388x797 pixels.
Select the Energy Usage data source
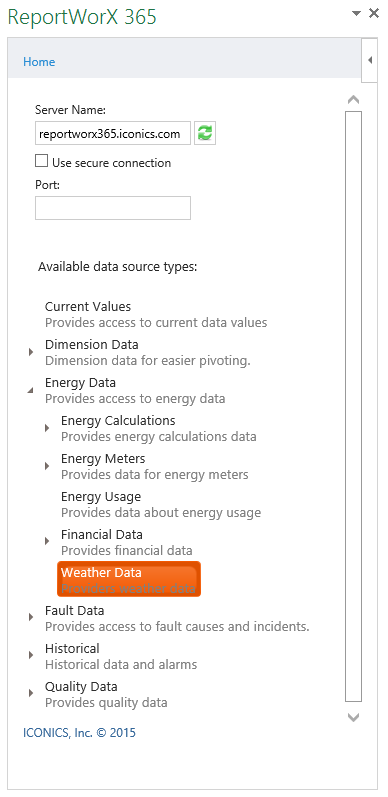click(x=161, y=504)
